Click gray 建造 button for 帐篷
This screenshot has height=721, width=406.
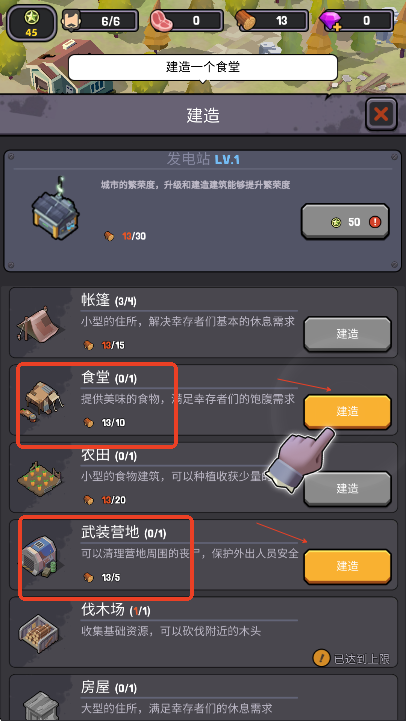(x=348, y=334)
